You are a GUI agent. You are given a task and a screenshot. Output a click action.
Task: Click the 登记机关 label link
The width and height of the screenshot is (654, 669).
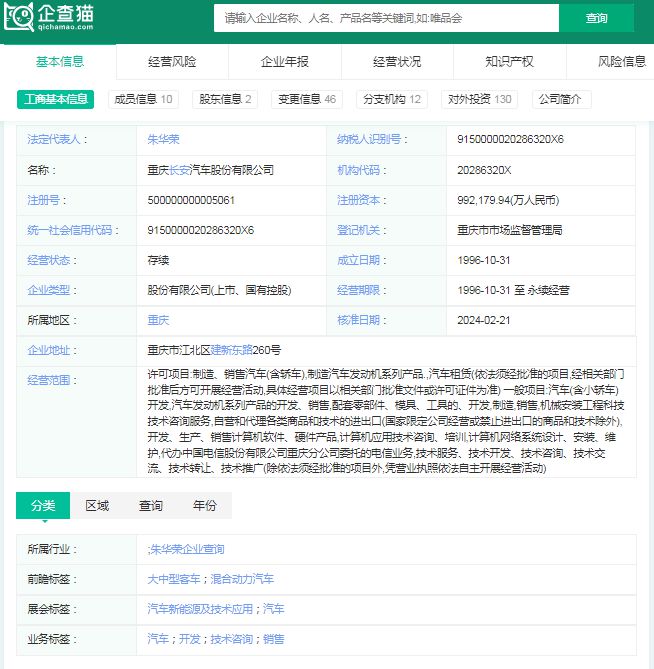(358, 230)
